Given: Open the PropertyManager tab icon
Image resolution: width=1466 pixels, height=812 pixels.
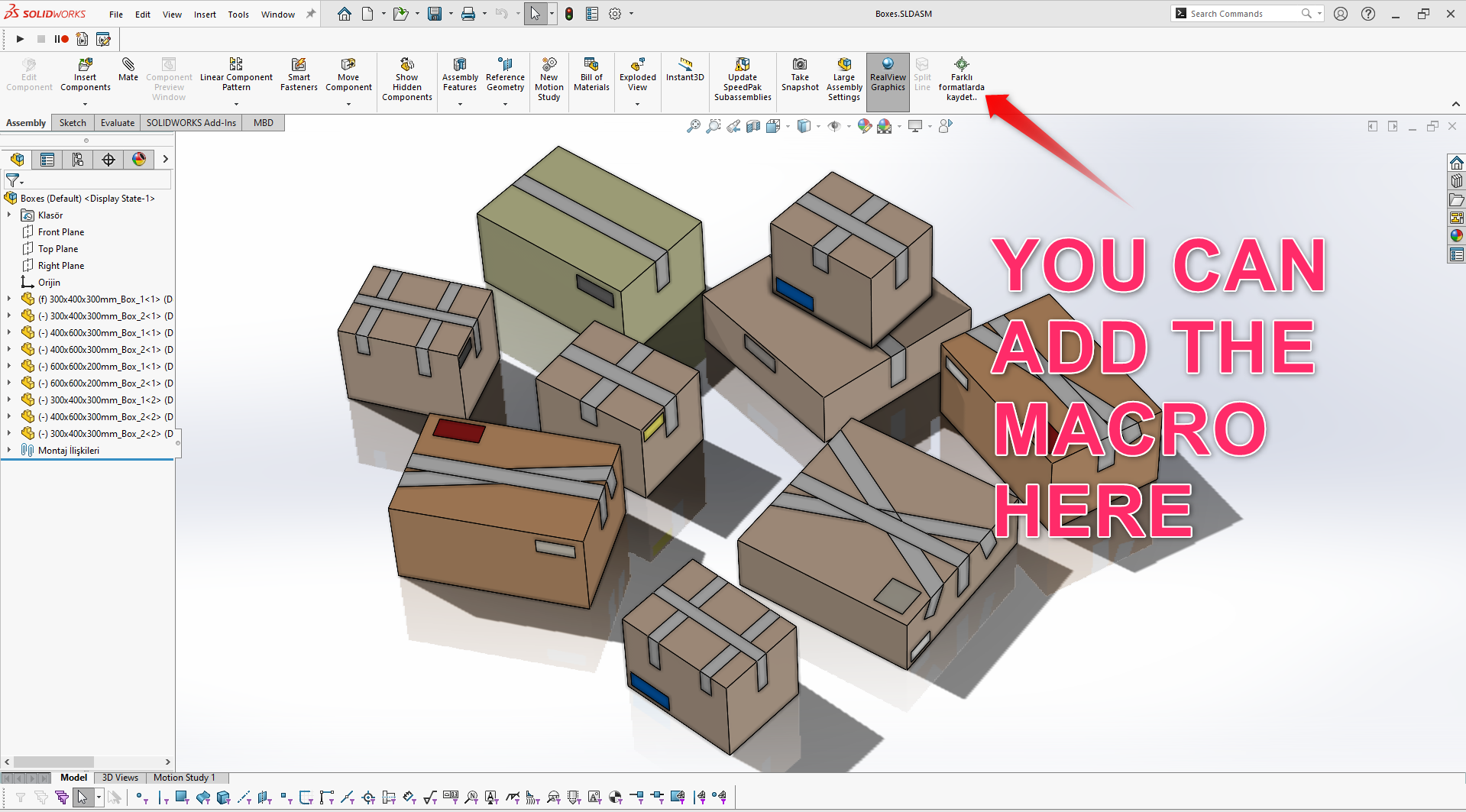Looking at the screenshot, I should tap(47, 159).
